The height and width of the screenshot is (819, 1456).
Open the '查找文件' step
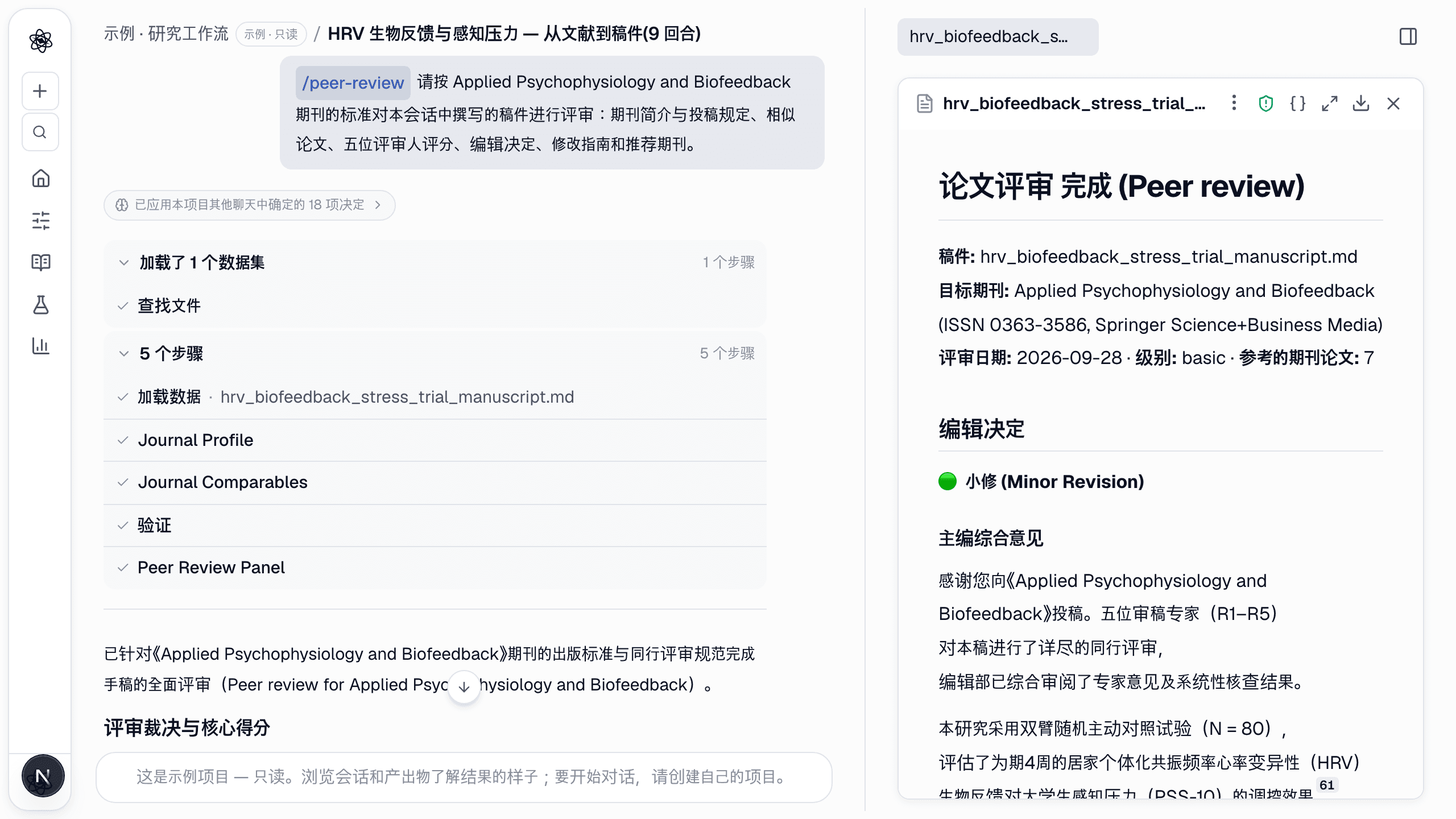point(435,306)
